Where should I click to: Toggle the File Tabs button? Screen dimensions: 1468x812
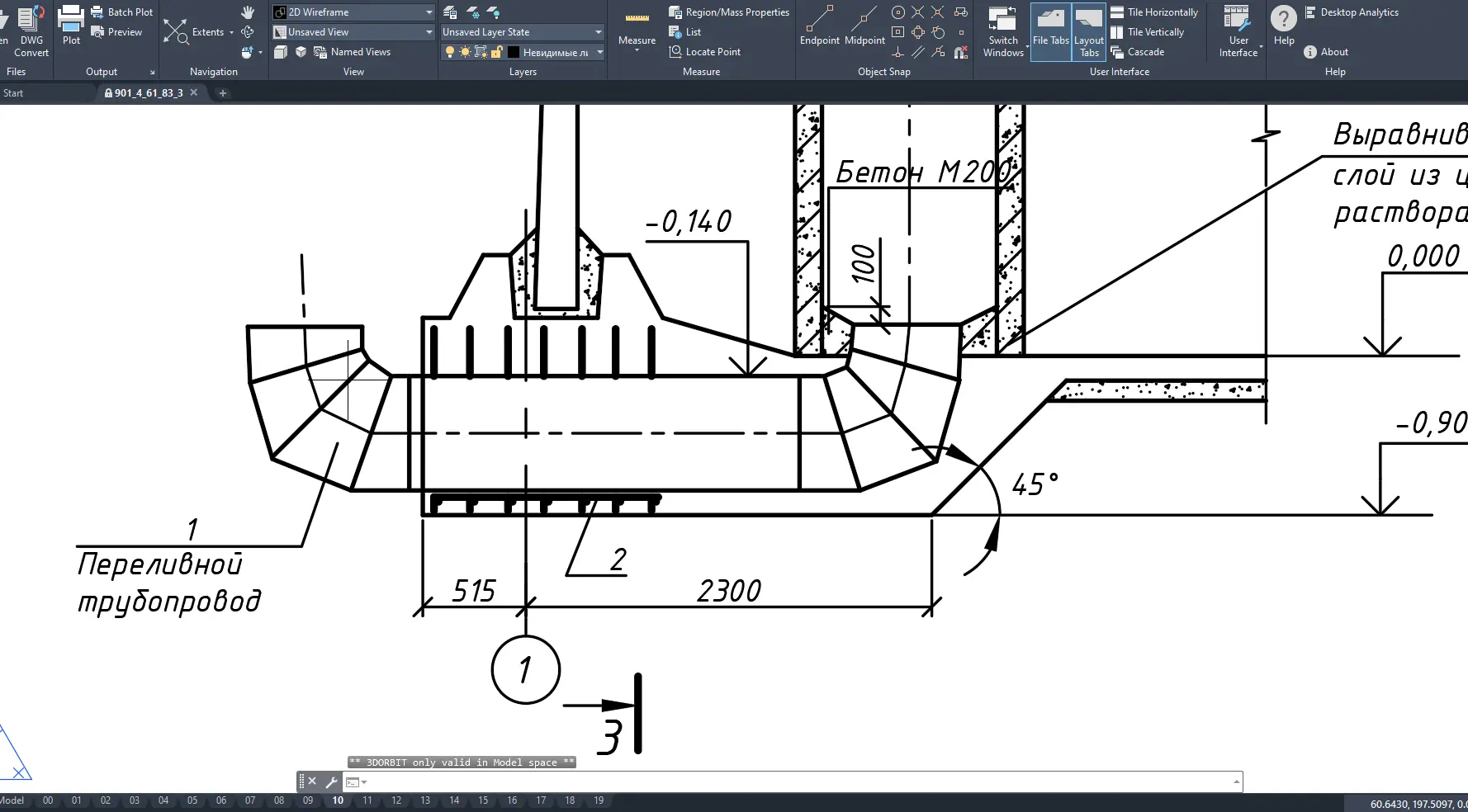[x=1050, y=31]
